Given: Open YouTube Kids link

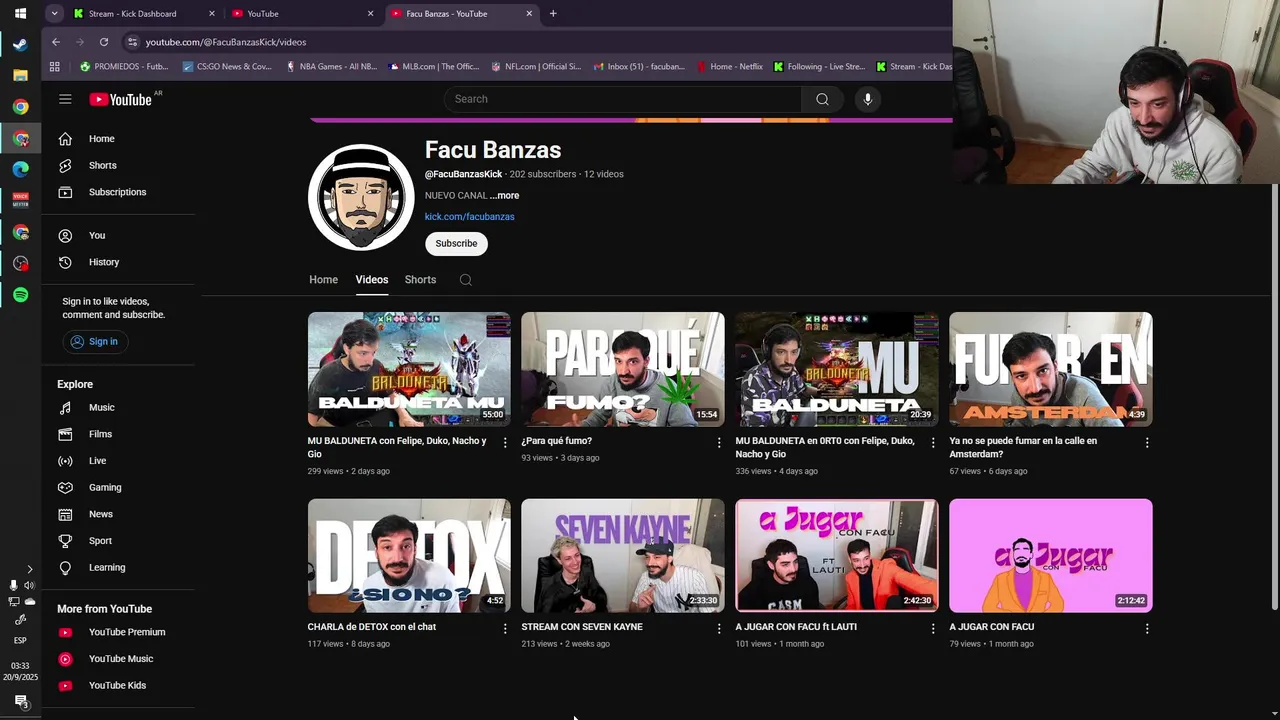Looking at the screenshot, I should pyautogui.click(x=118, y=685).
